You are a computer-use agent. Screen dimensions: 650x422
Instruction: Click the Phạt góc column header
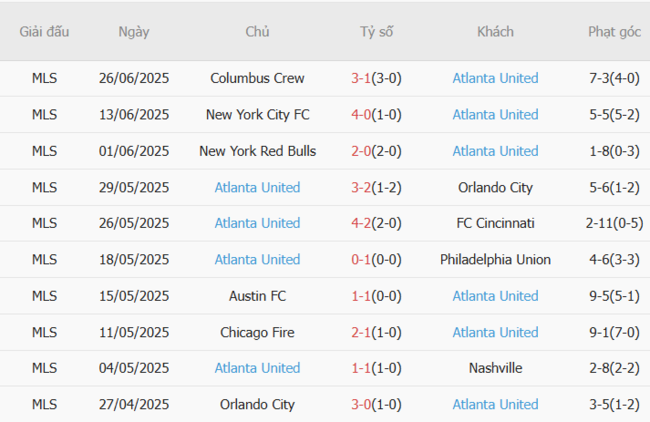614,31
